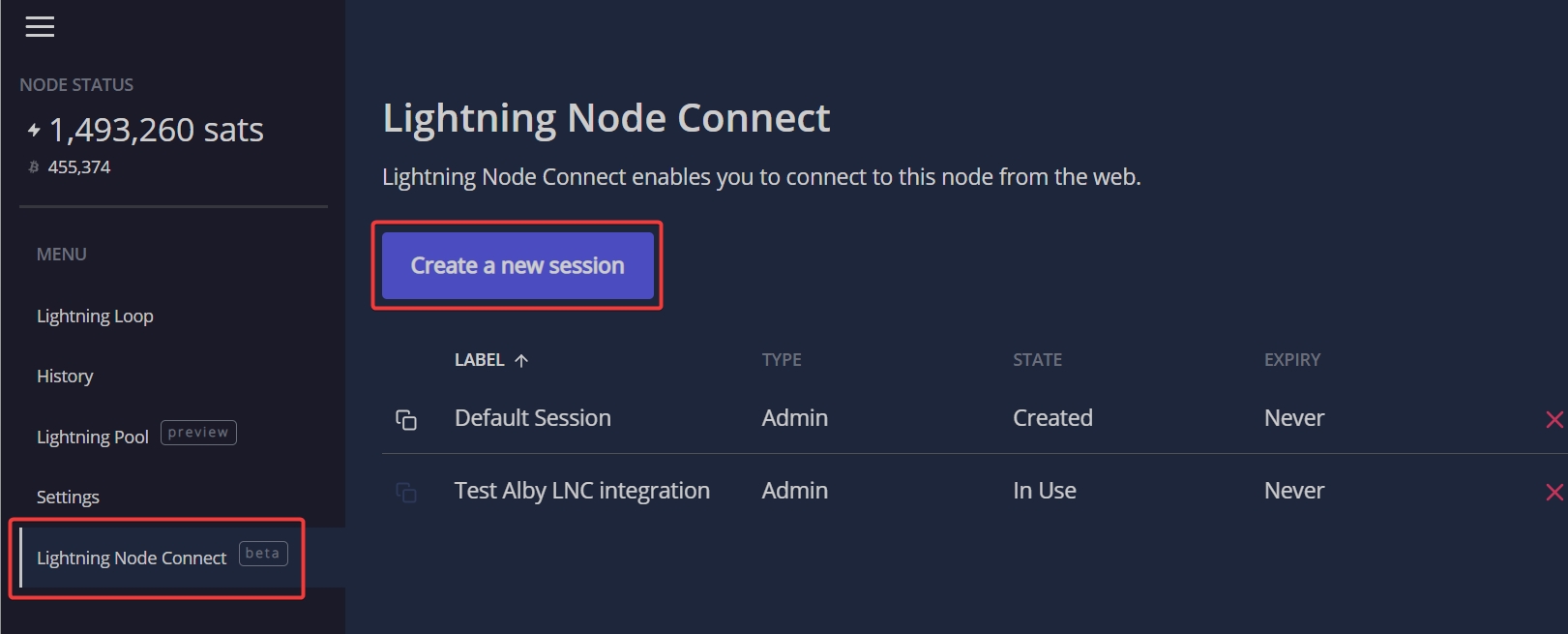Click the bitcoin symbol beside 455,374
Image resolution: width=1568 pixels, height=634 pixels.
(34, 167)
